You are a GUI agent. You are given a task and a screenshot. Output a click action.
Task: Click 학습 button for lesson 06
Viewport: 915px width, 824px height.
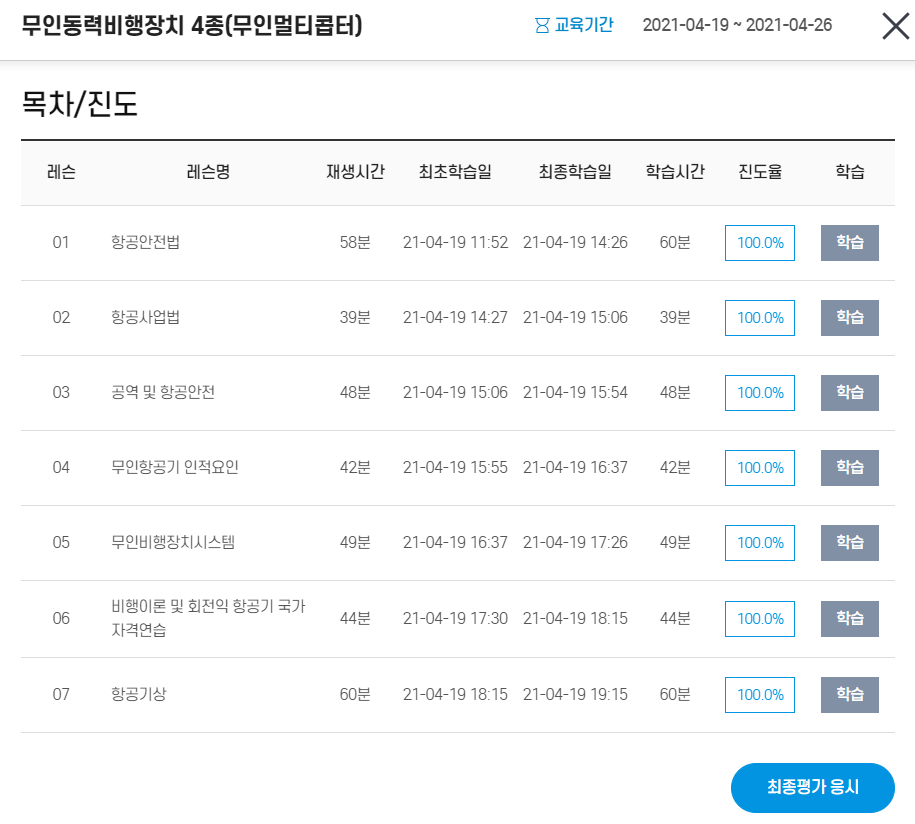pos(850,619)
